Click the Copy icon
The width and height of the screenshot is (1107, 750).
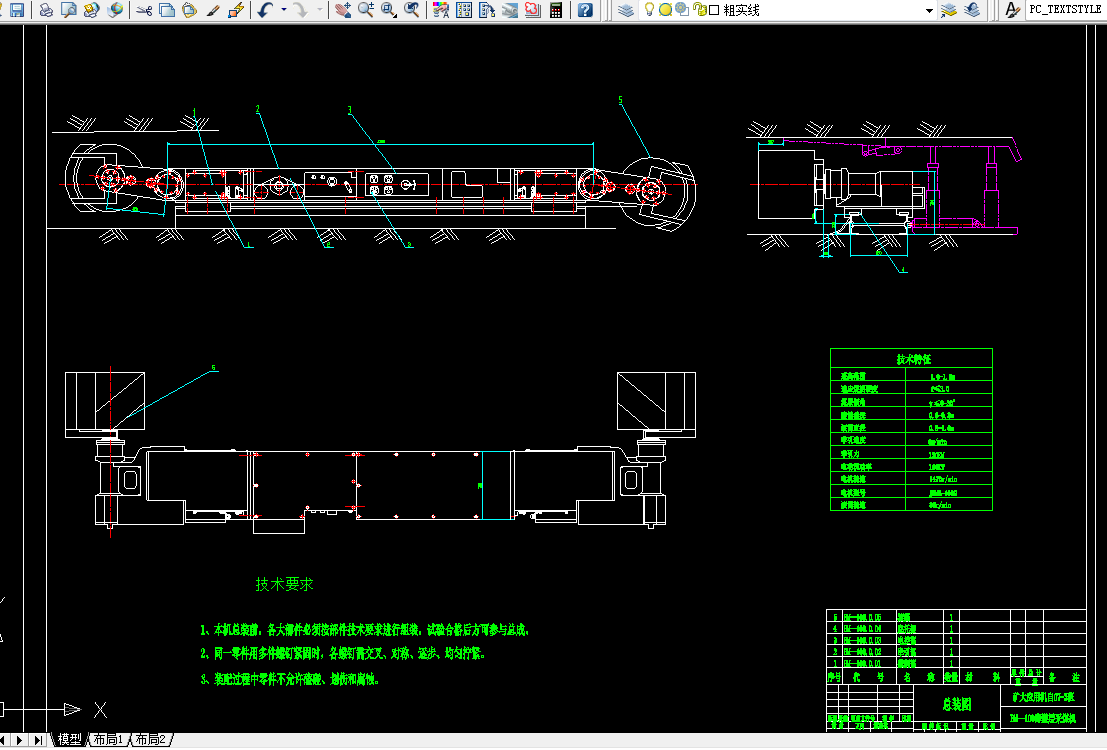click(x=167, y=10)
